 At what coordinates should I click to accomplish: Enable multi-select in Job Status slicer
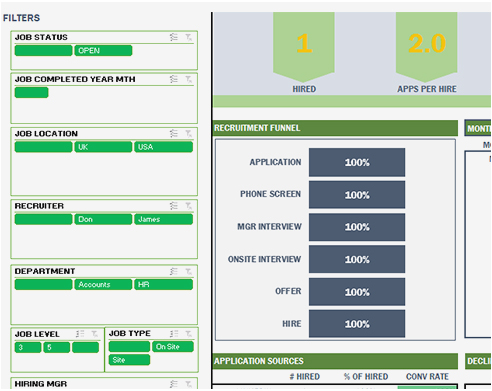tap(174, 37)
